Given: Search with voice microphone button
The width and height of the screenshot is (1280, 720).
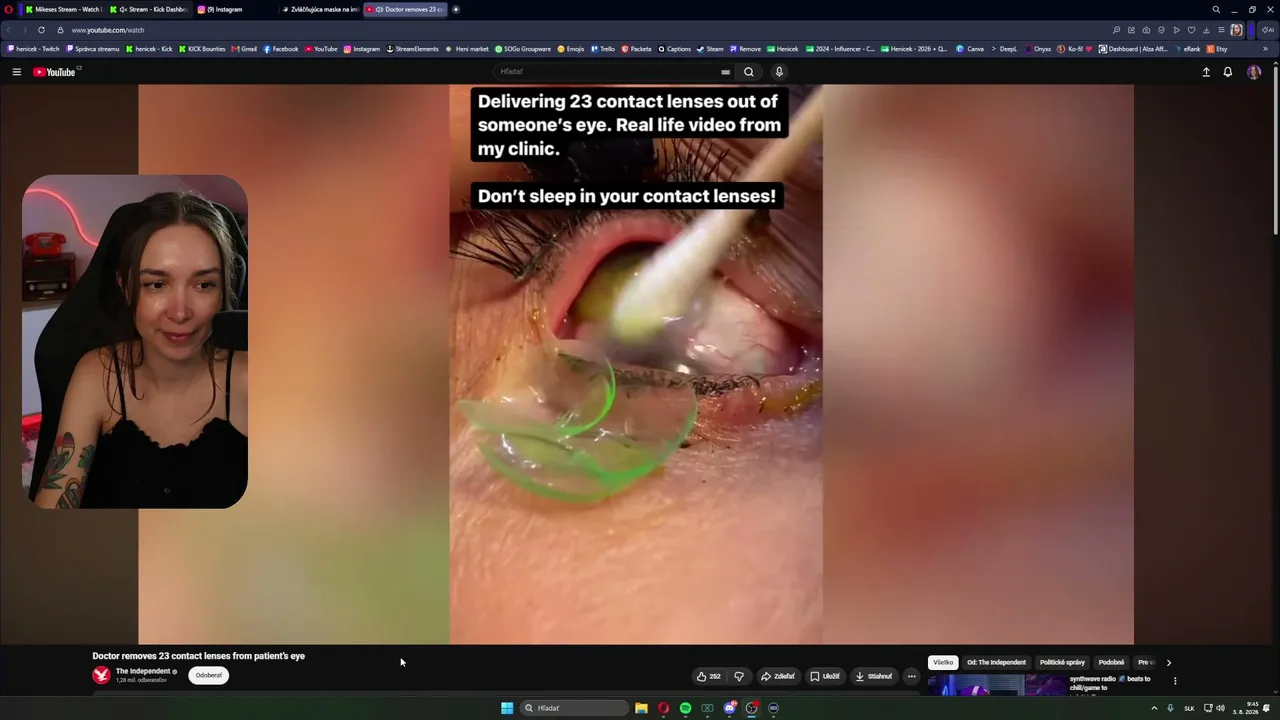Looking at the screenshot, I should (x=779, y=72).
